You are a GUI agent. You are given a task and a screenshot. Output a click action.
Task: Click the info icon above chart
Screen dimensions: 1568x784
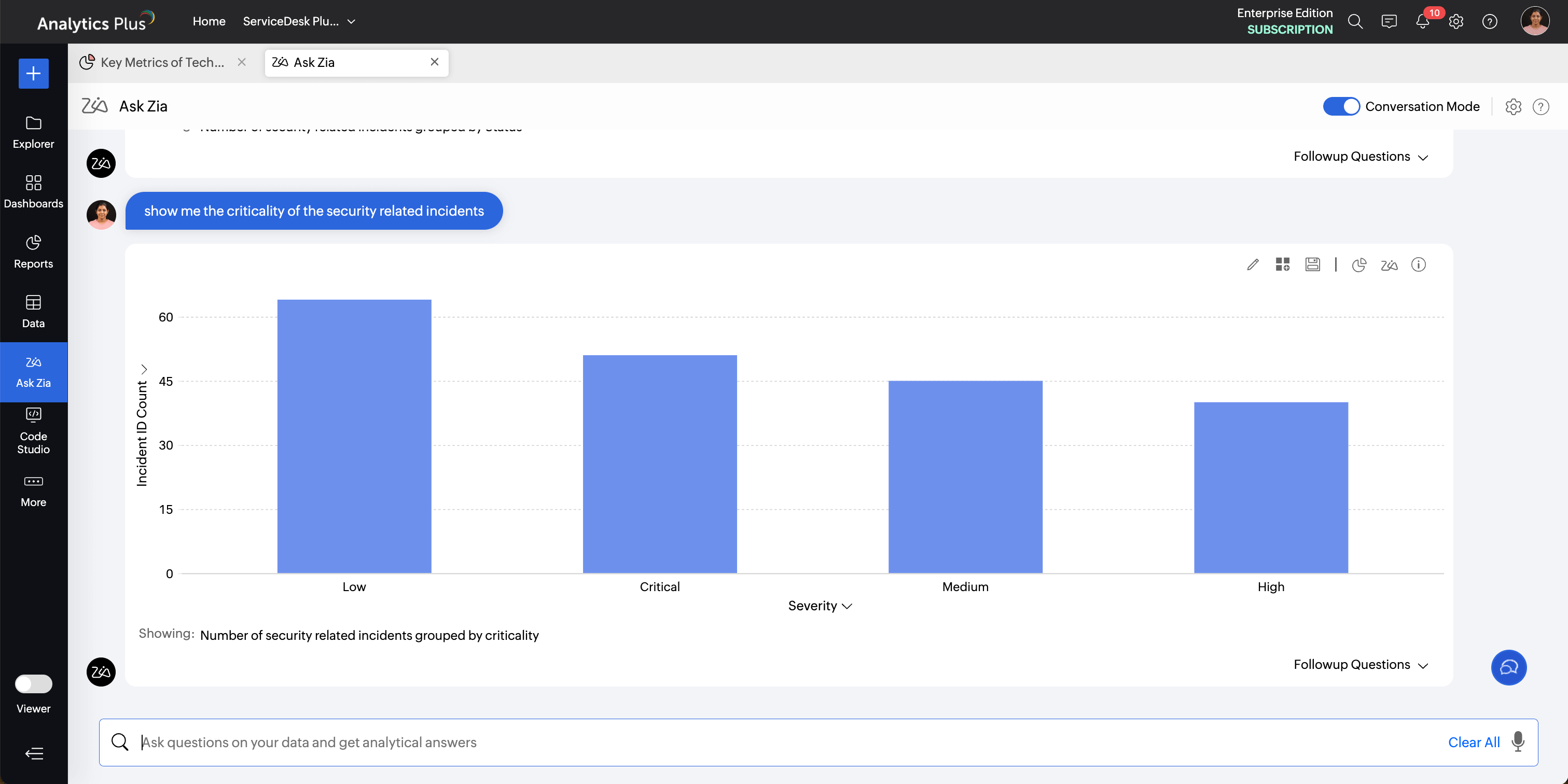(1418, 265)
